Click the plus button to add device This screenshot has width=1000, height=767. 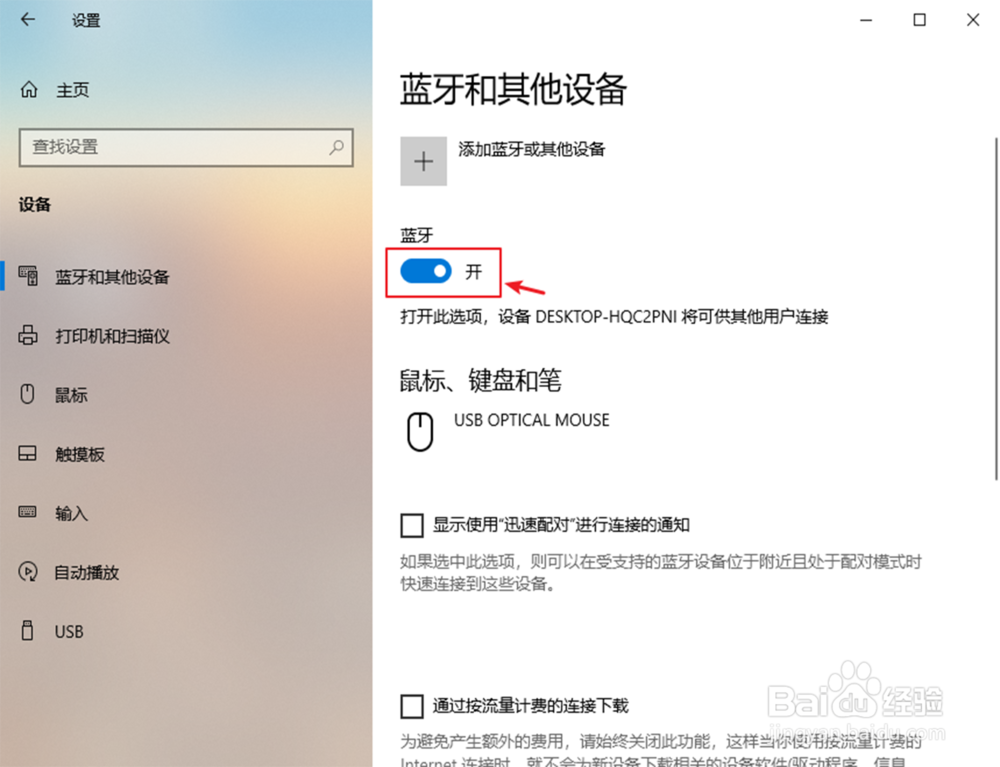tap(423, 161)
